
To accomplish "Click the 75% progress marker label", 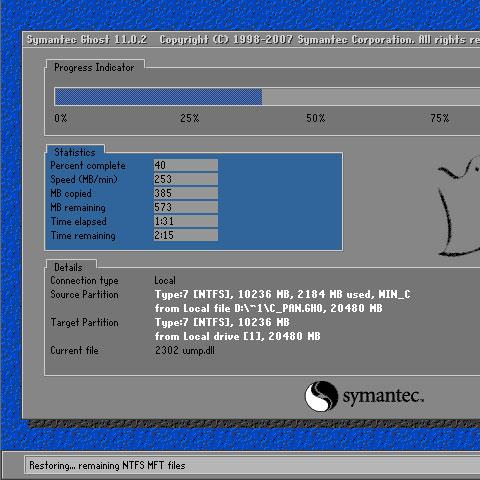I will tap(440, 118).
